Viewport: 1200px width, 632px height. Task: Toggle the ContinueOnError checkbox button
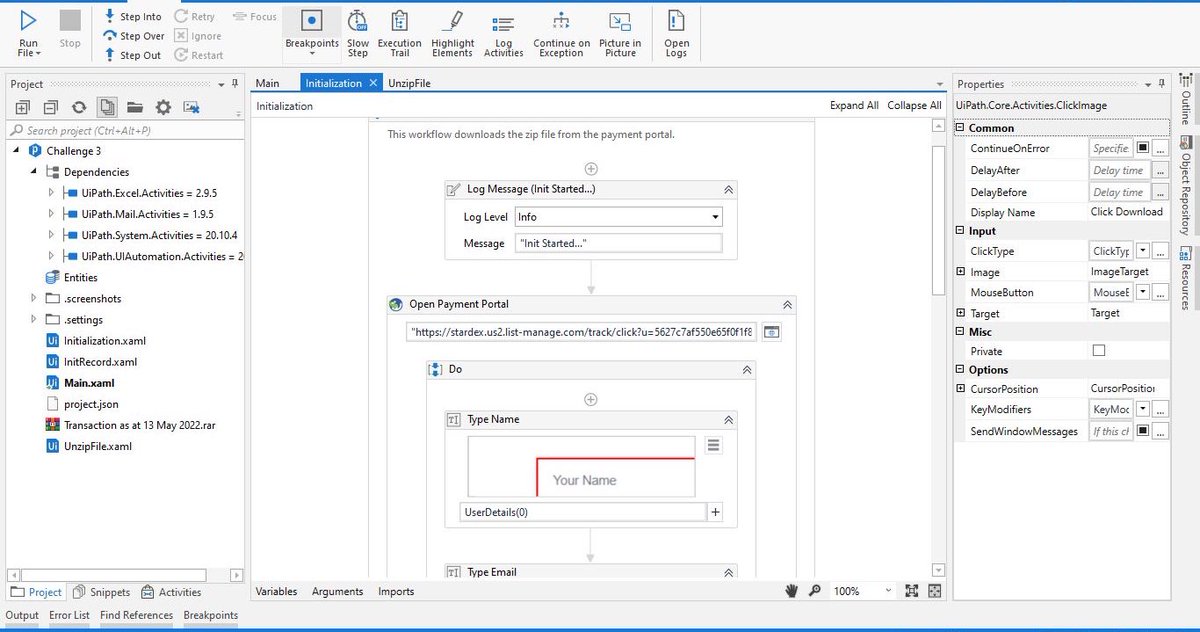coord(1143,148)
